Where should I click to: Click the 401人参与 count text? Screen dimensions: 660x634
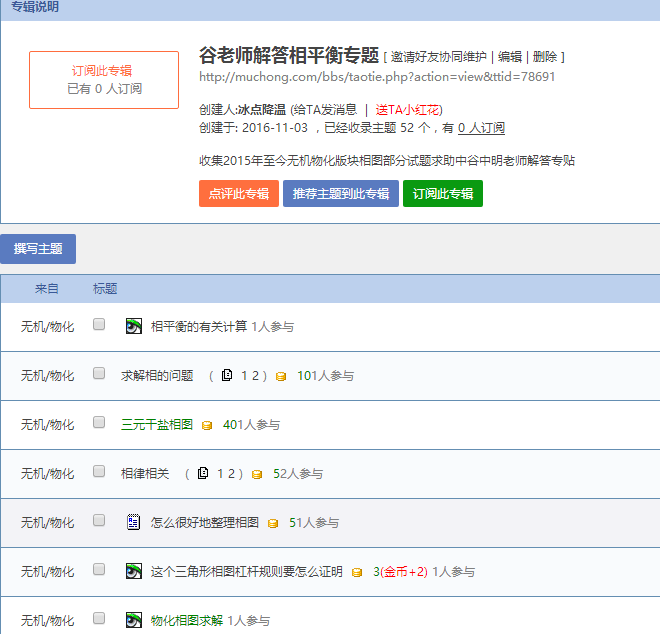pyautogui.click(x=251, y=424)
